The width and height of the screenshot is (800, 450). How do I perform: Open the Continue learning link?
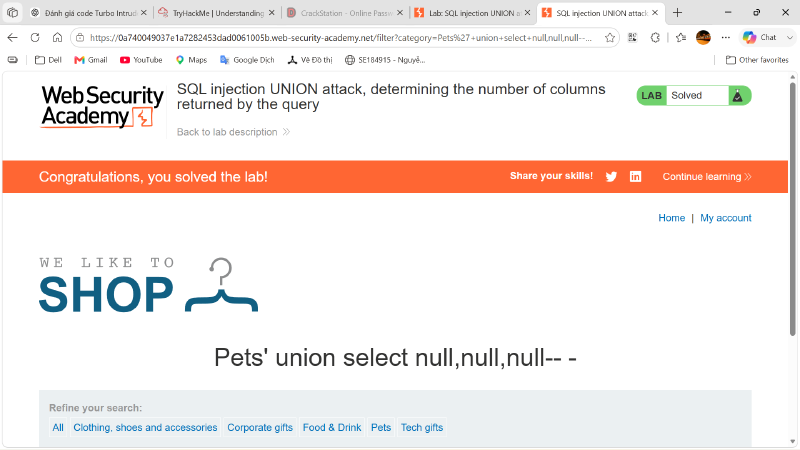pyautogui.click(x=707, y=177)
